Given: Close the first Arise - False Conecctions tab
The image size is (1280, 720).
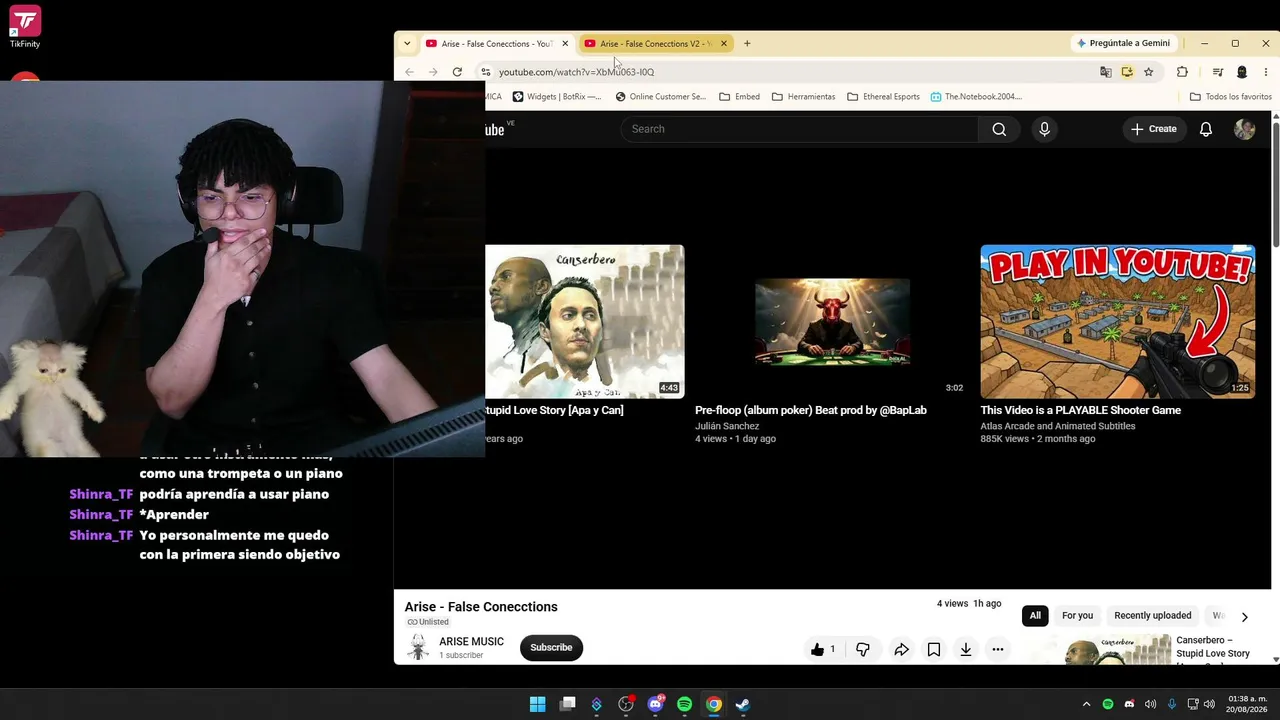Looking at the screenshot, I should [x=565, y=44].
